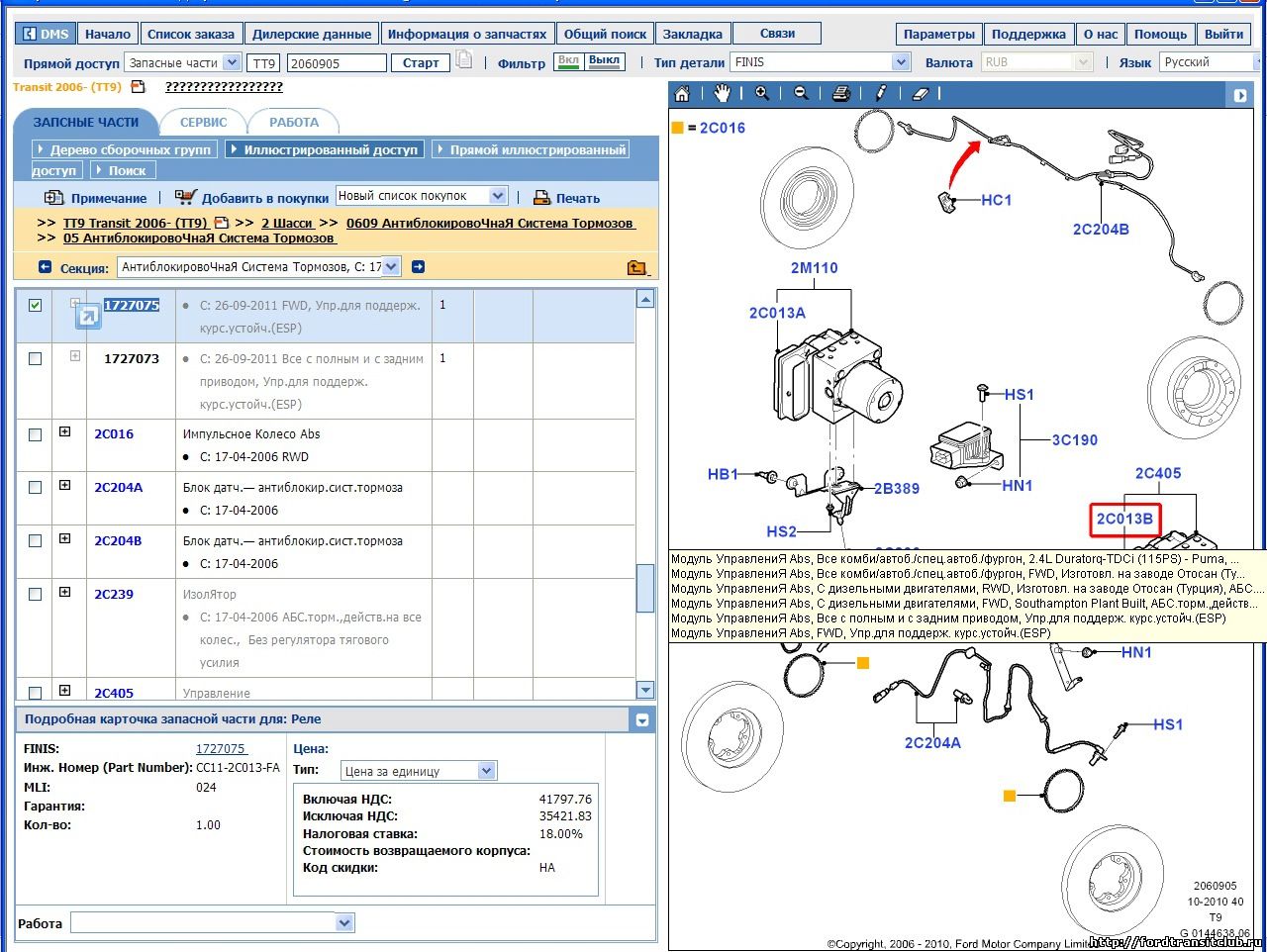The image size is (1267, 952).
Task: Expand the 2C016 row
Action: (x=64, y=432)
